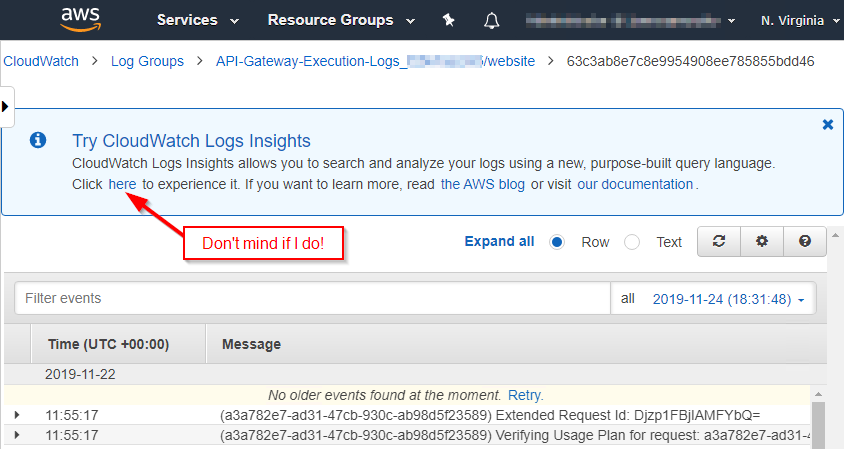Image resolution: width=844 pixels, height=449 pixels.
Task: Select the 'all' time range option
Action: [628, 299]
